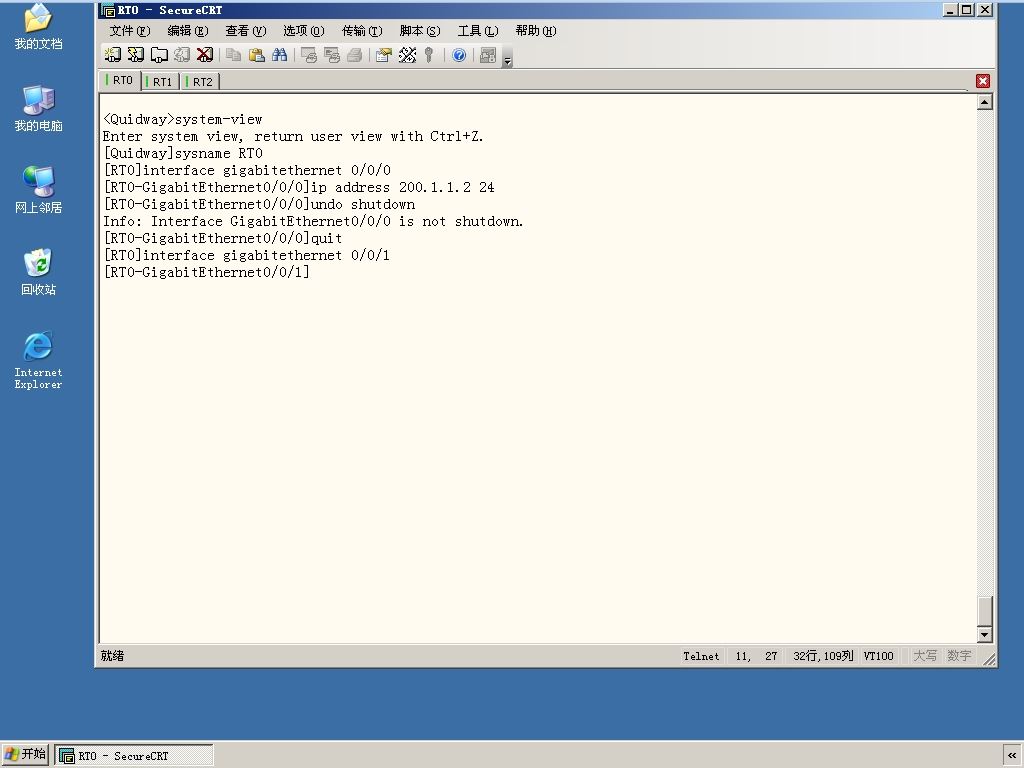Close the active tab with the red X
Viewport: 1024px width, 768px height.
[x=983, y=81]
